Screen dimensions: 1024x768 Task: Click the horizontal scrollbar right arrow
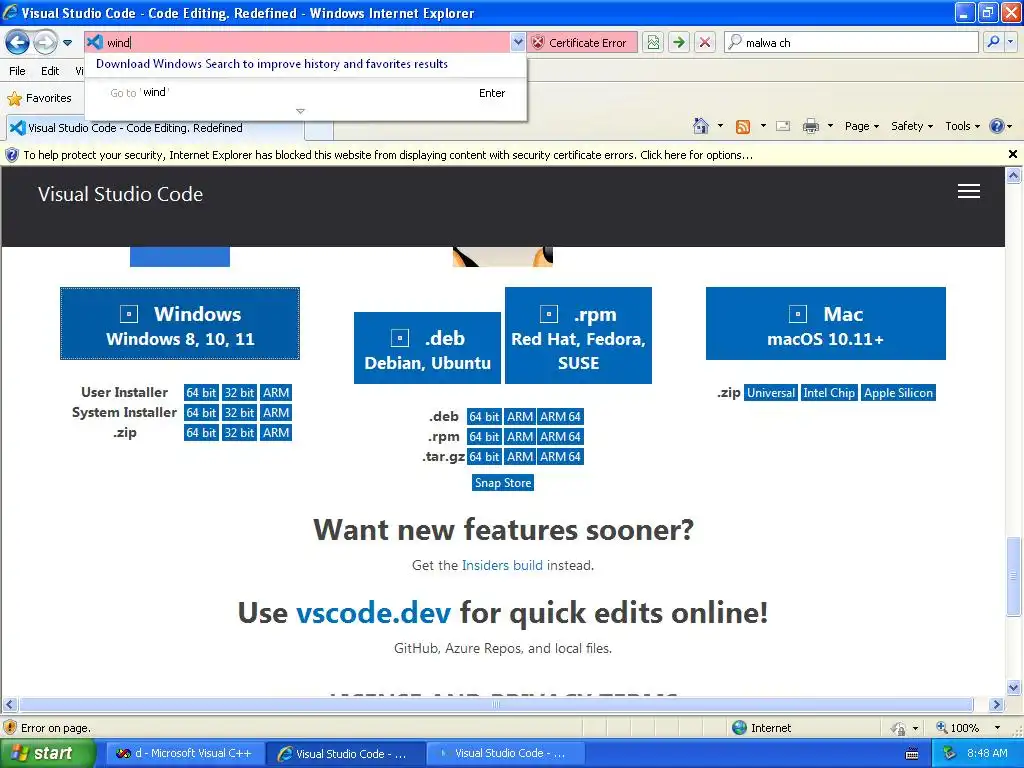(x=996, y=705)
